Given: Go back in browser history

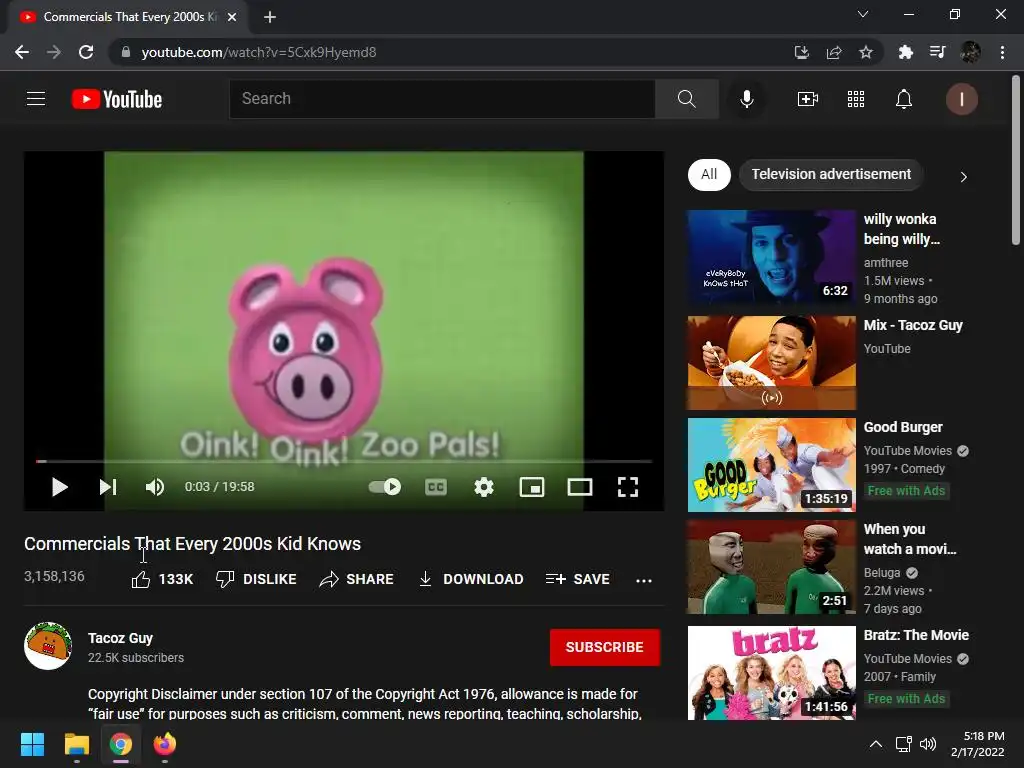Looking at the screenshot, I should pos(22,52).
